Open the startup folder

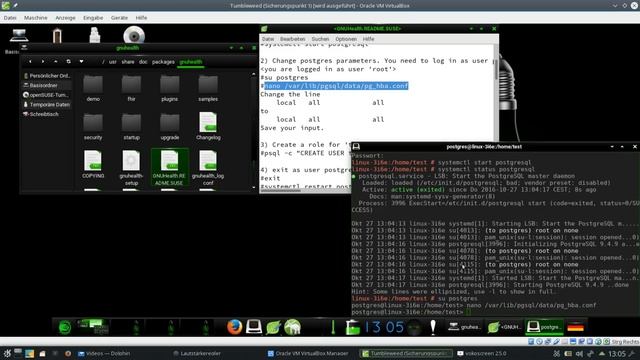tap(131, 126)
